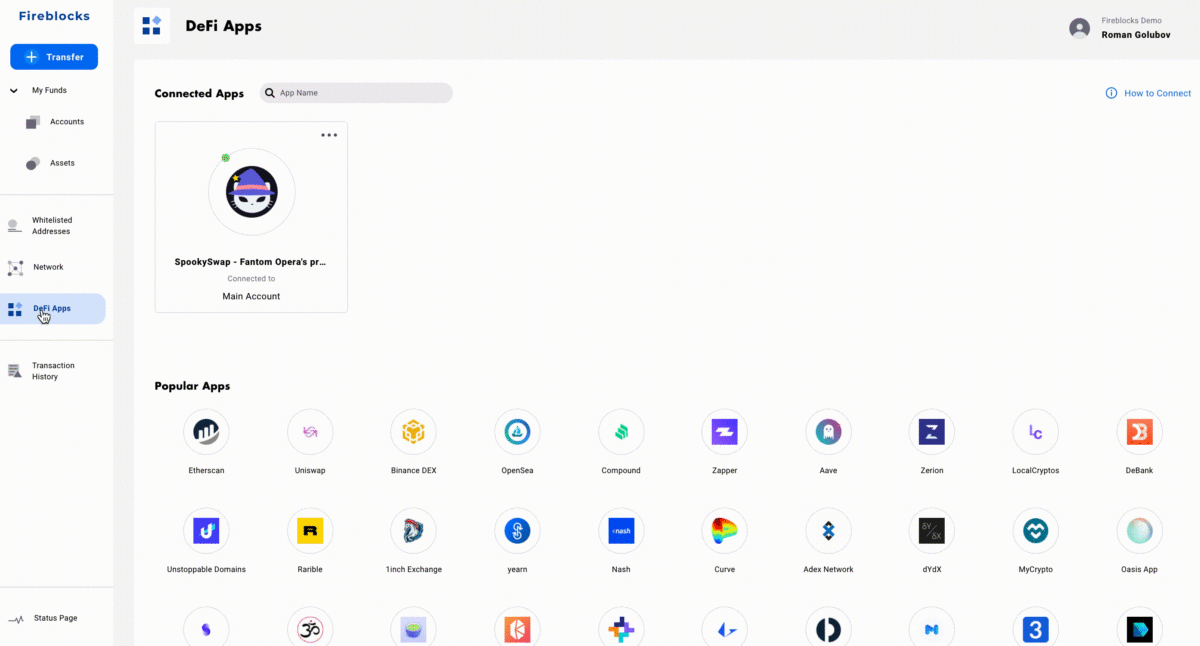Open the Aave app icon
1200x646 pixels.
(x=828, y=432)
